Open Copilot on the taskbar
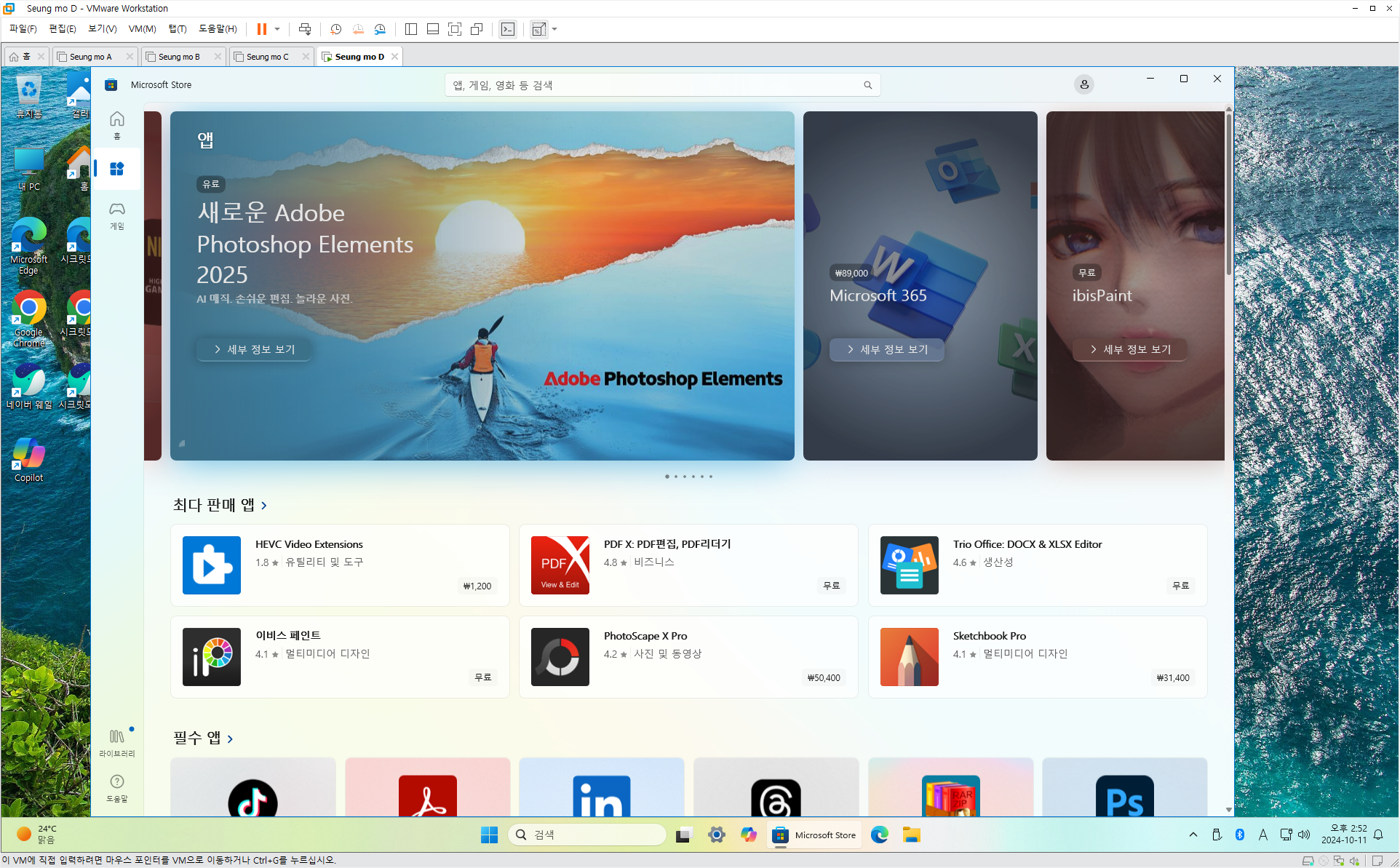 click(749, 835)
